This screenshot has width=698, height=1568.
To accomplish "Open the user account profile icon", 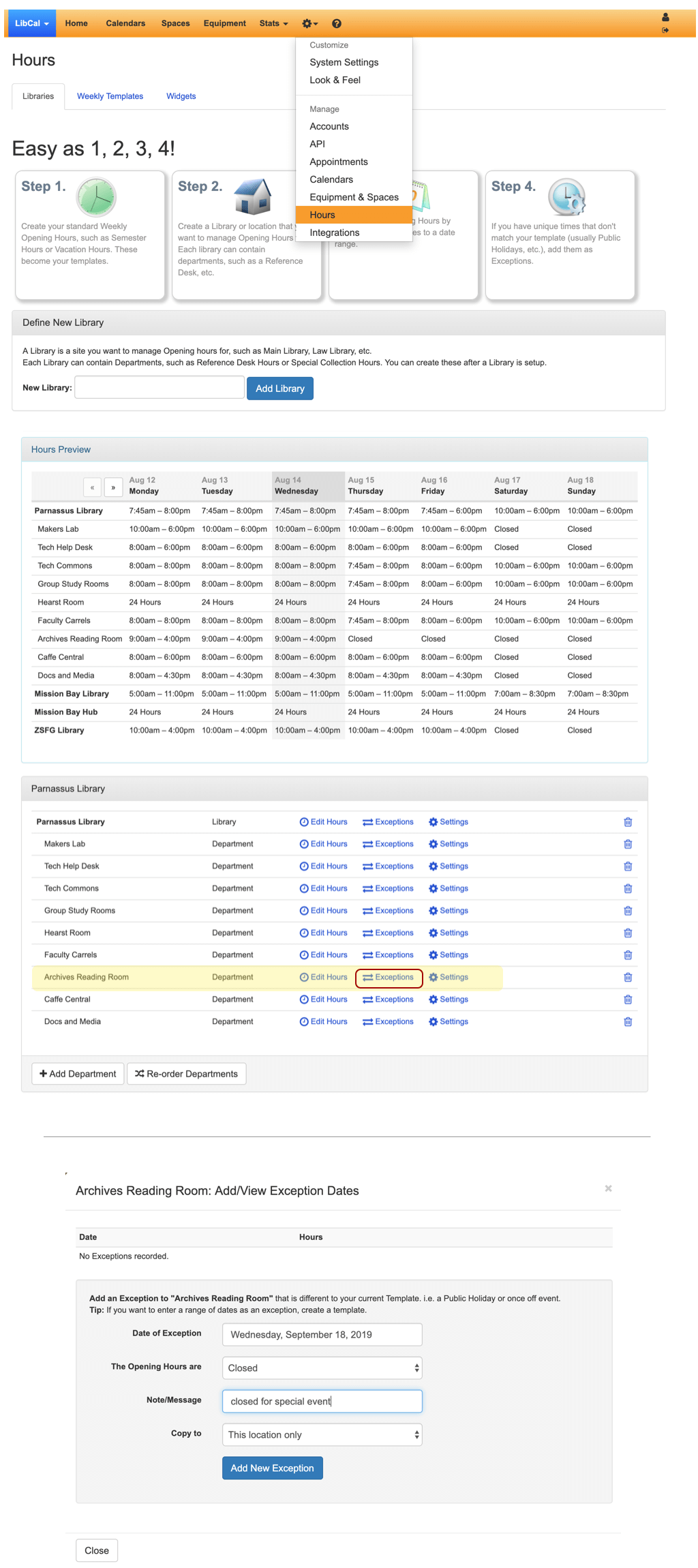I will (665, 17).
